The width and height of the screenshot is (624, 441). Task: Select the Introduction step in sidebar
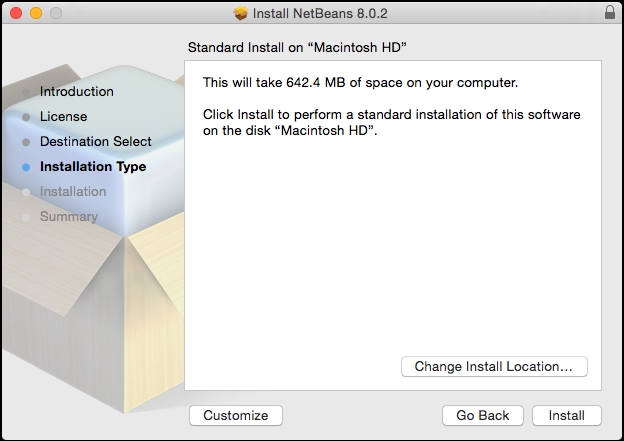tap(77, 92)
